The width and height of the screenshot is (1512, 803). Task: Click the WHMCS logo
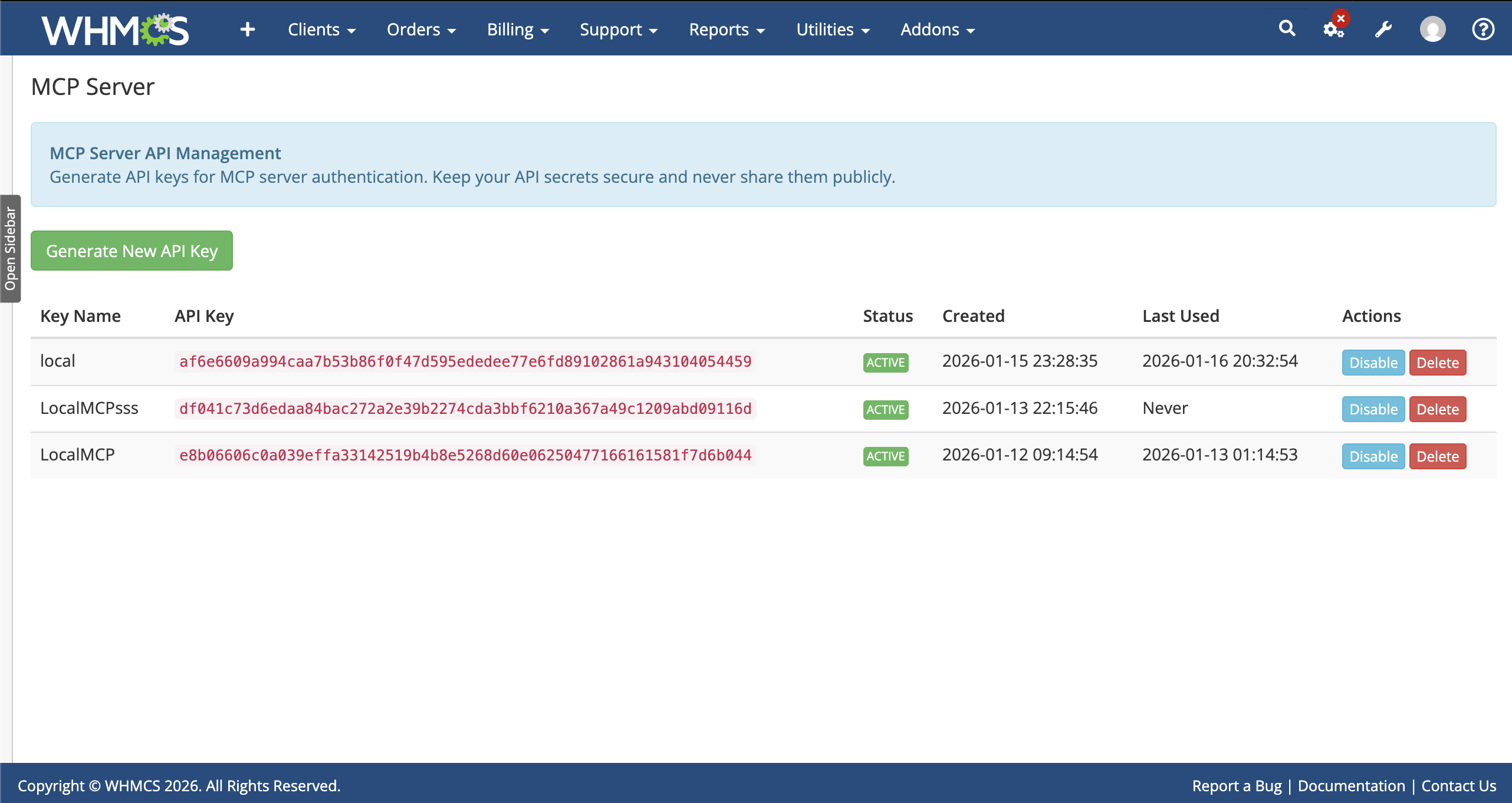(x=115, y=29)
